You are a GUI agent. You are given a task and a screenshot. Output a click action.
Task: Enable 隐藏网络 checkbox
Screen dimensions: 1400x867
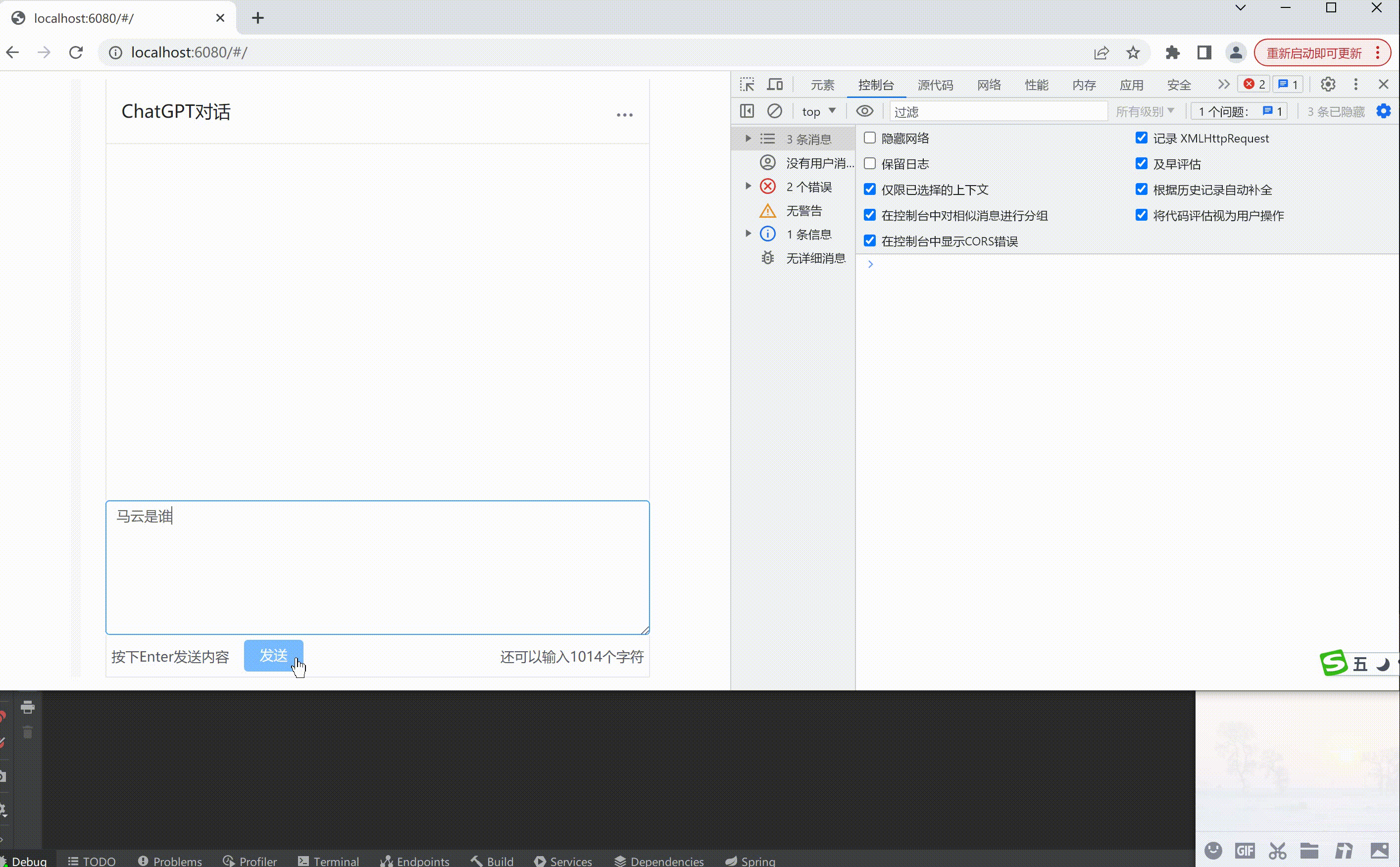click(869, 138)
